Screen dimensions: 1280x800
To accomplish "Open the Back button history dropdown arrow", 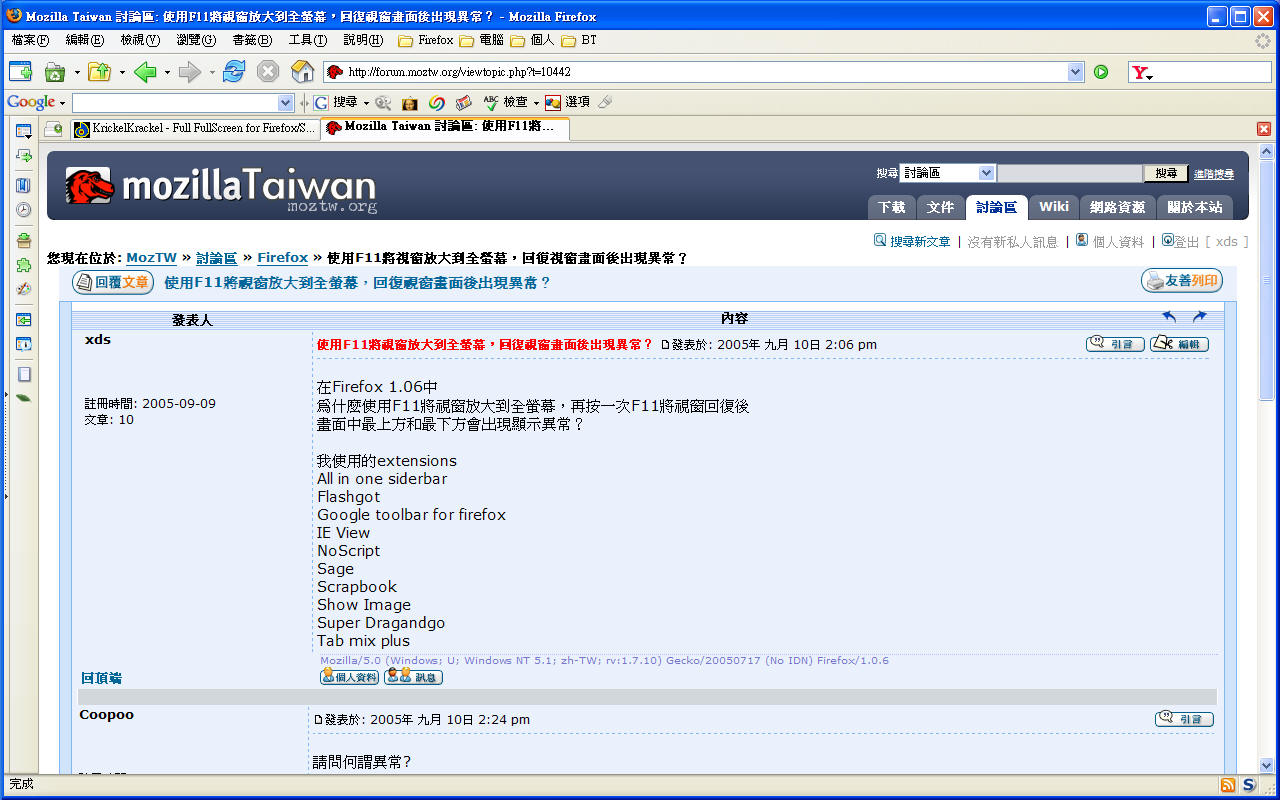I will [x=166, y=72].
